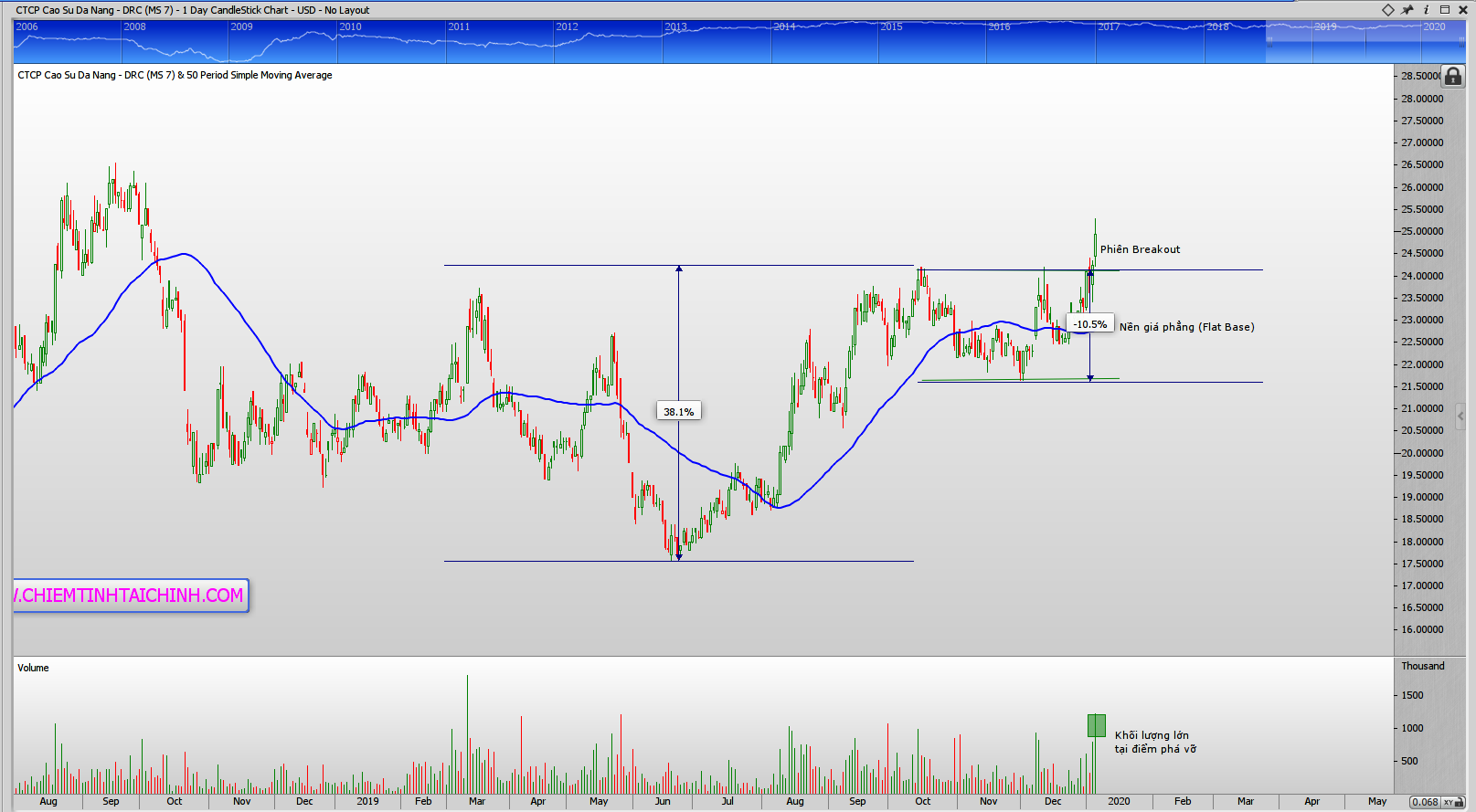Click the diamond icon in title bar

point(1388,10)
